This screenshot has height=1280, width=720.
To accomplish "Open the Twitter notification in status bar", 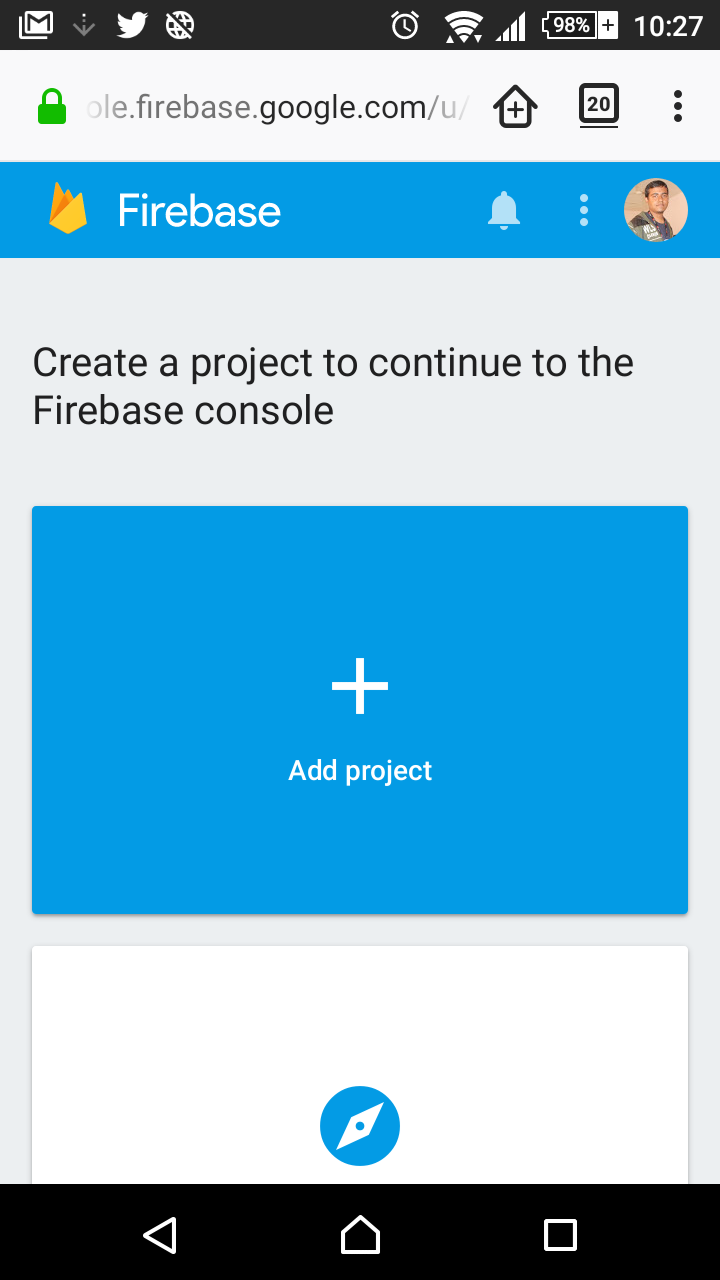I will pyautogui.click(x=130, y=25).
